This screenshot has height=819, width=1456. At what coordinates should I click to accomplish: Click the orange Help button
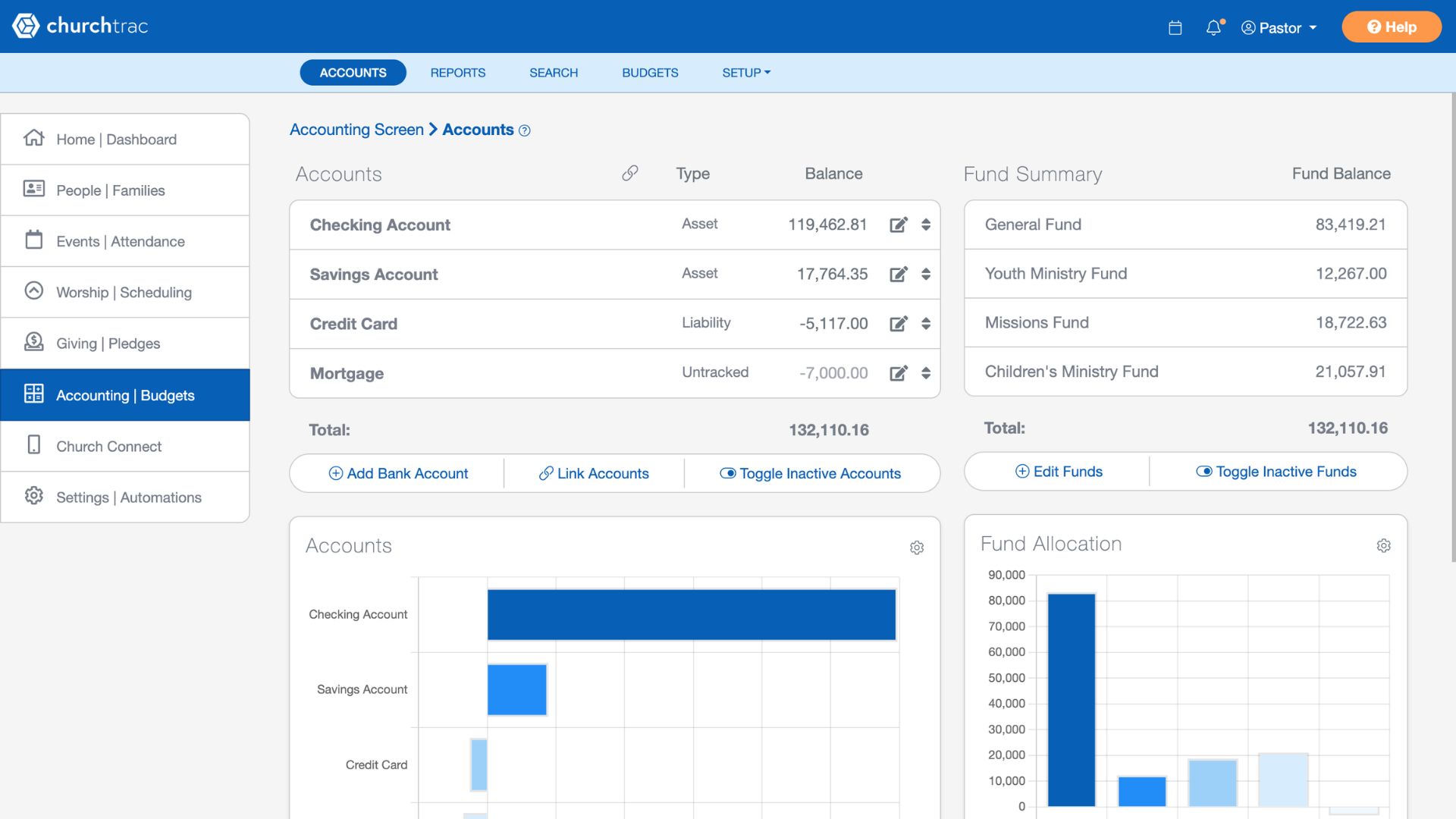click(x=1391, y=27)
